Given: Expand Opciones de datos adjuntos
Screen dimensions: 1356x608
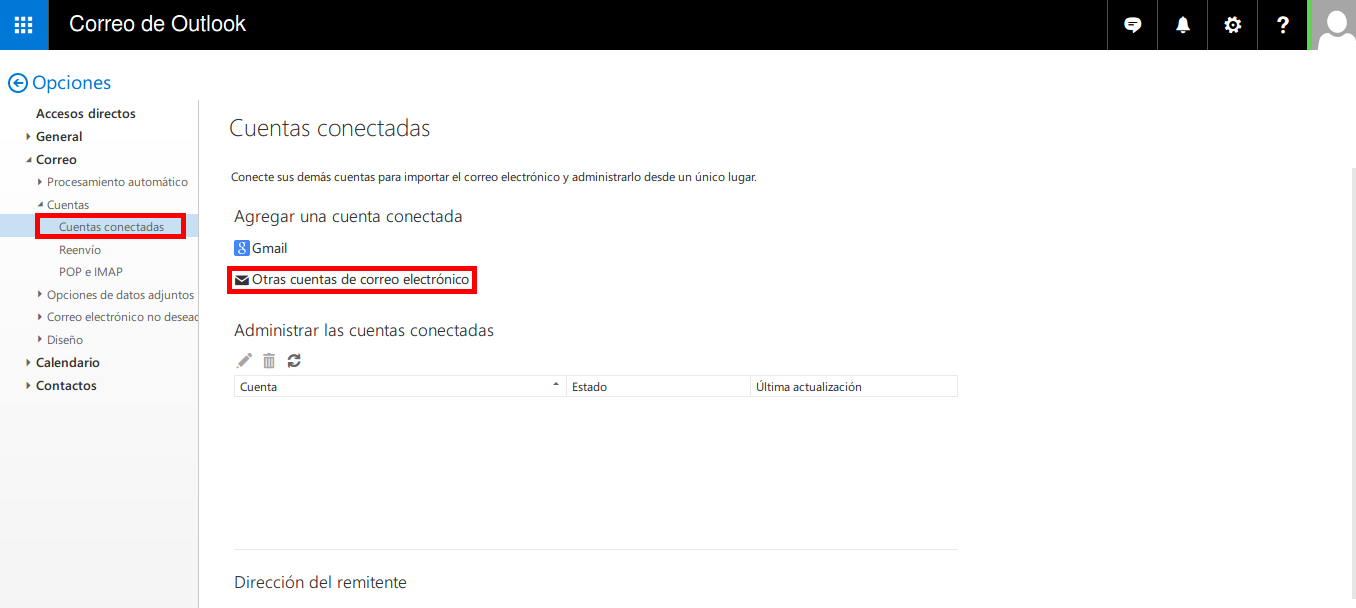Looking at the screenshot, I should pyautogui.click(x=40, y=295).
